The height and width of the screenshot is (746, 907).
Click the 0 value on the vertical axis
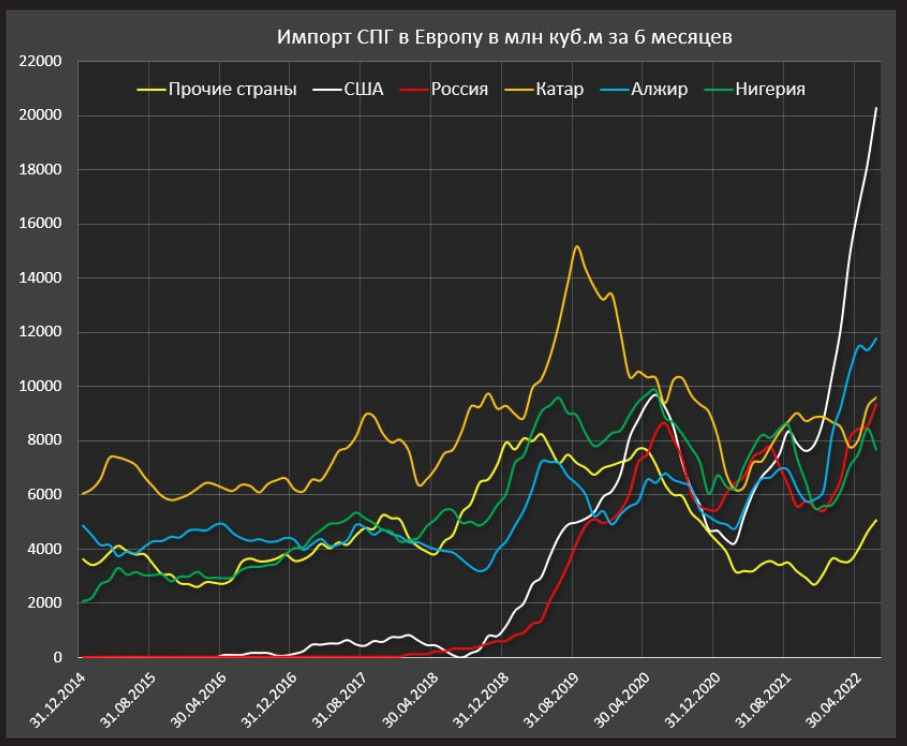click(x=58, y=658)
